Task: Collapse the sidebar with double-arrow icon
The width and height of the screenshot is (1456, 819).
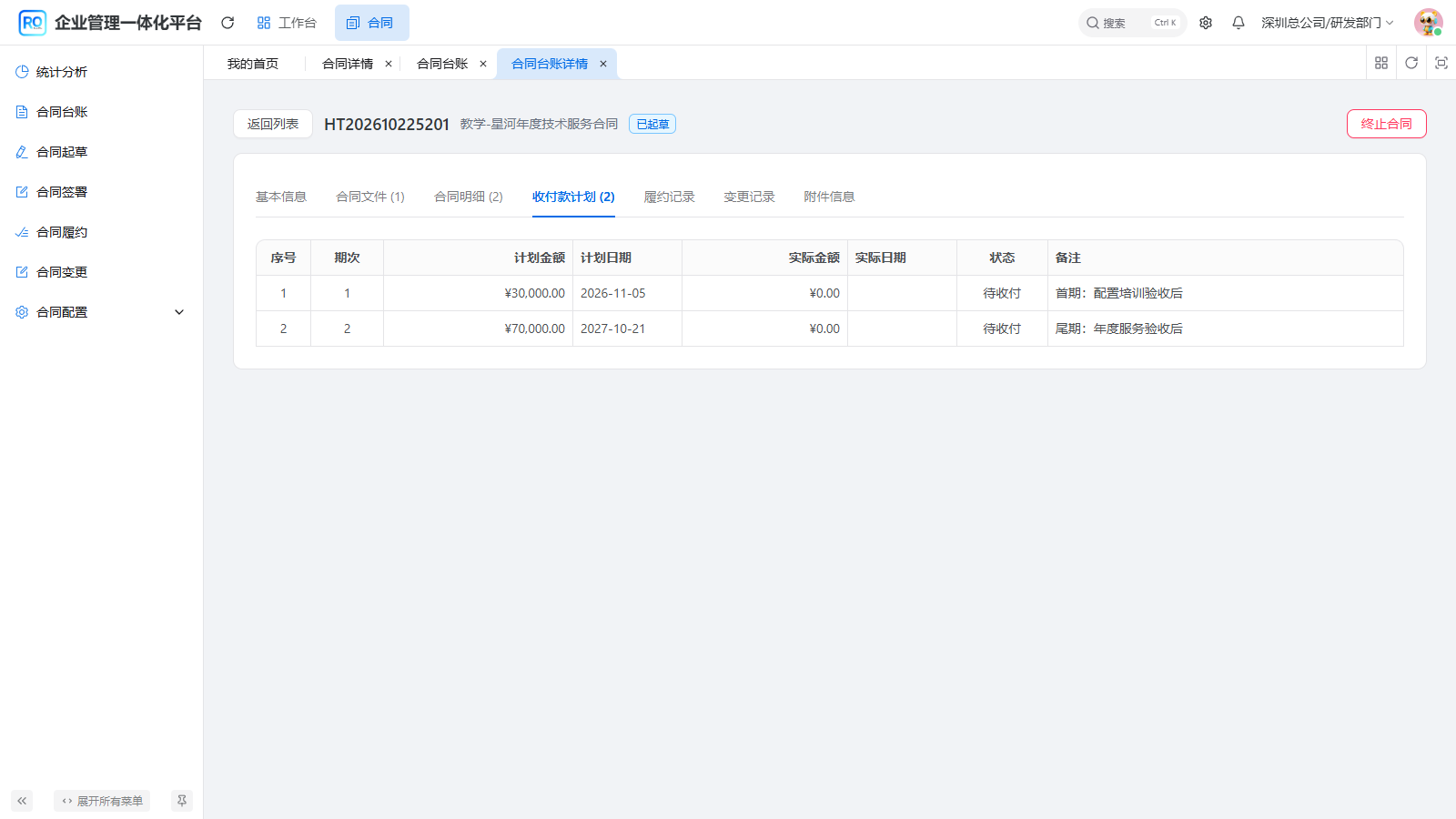Action: point(22,801)
